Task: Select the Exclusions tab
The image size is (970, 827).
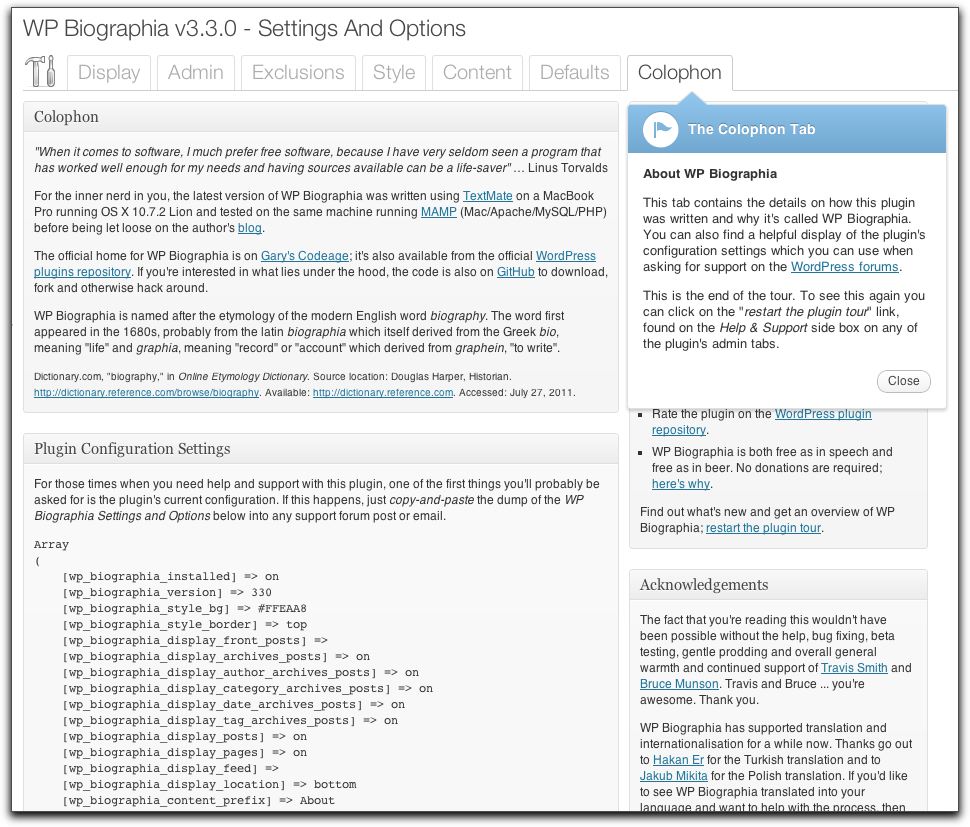Action: [298, 73]
